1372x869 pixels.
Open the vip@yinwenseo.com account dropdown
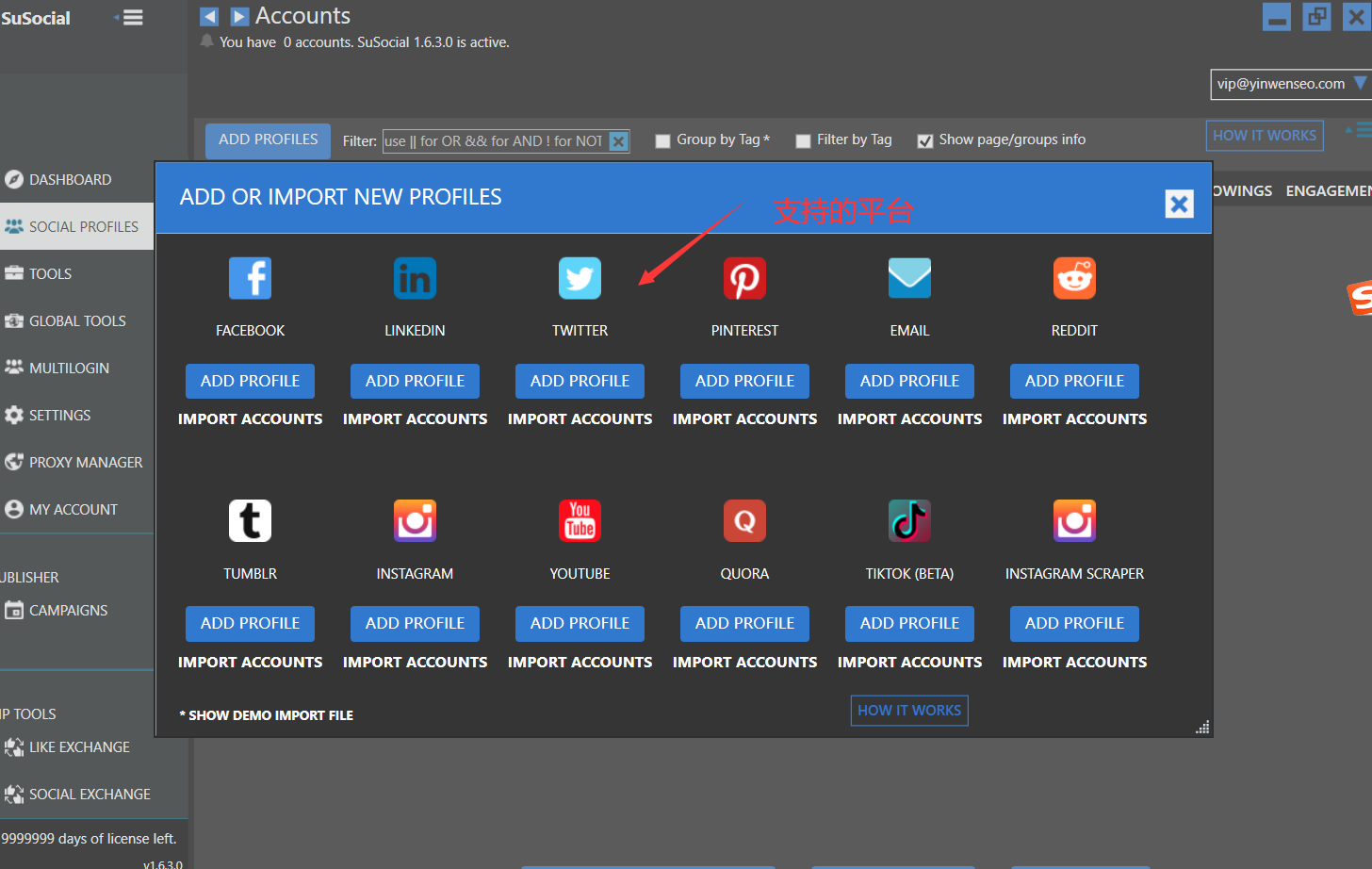1289,84
